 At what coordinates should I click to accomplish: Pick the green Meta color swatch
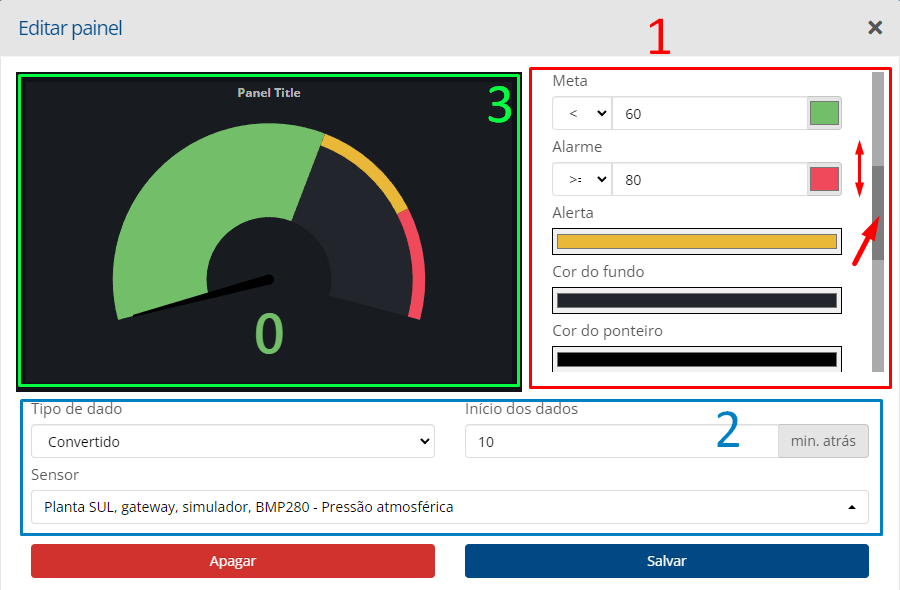point(823,114)
